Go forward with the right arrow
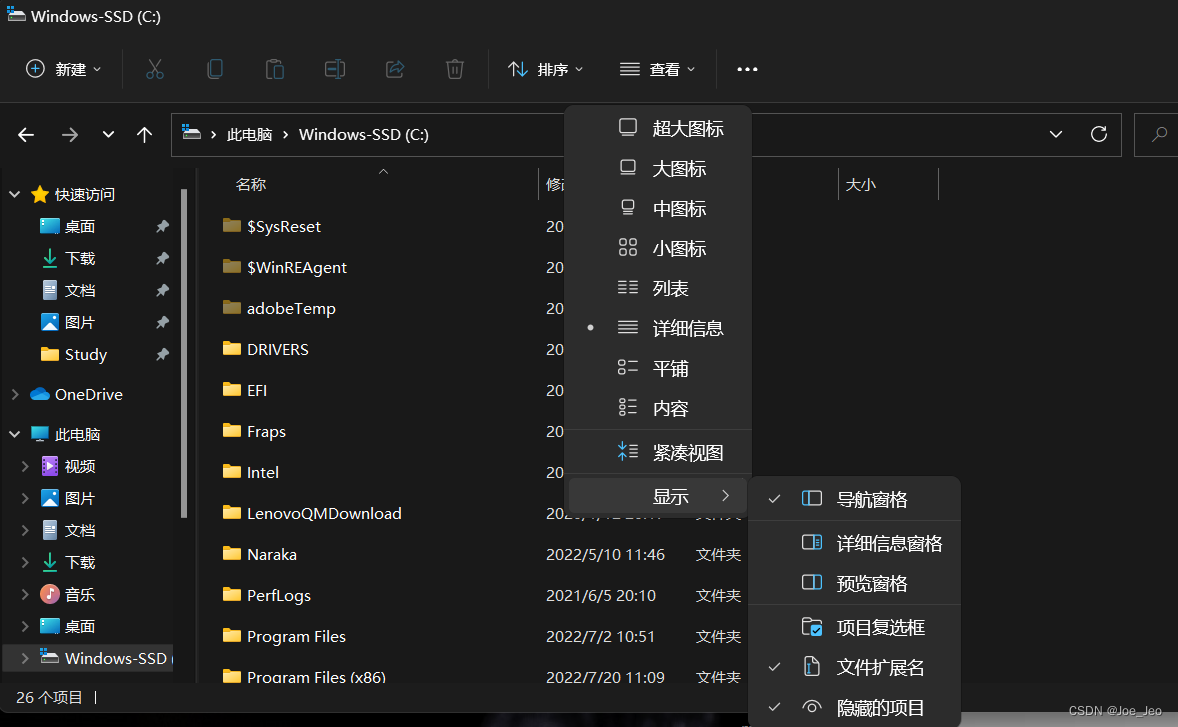This screenshot has width=1178, height=727. 70,134
